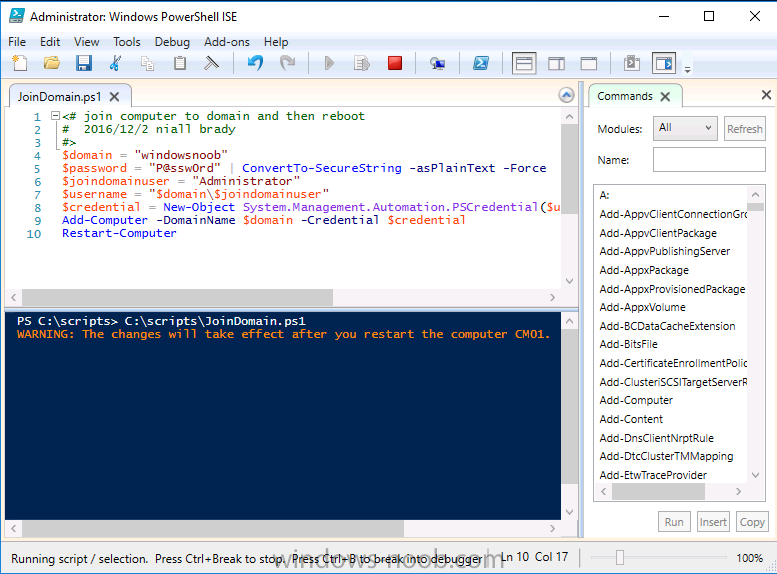The image size is (777, 574).
Task: Select Add-AppxProvisionedPackage command
Action: pyautogui.click(x=672, y=289)
